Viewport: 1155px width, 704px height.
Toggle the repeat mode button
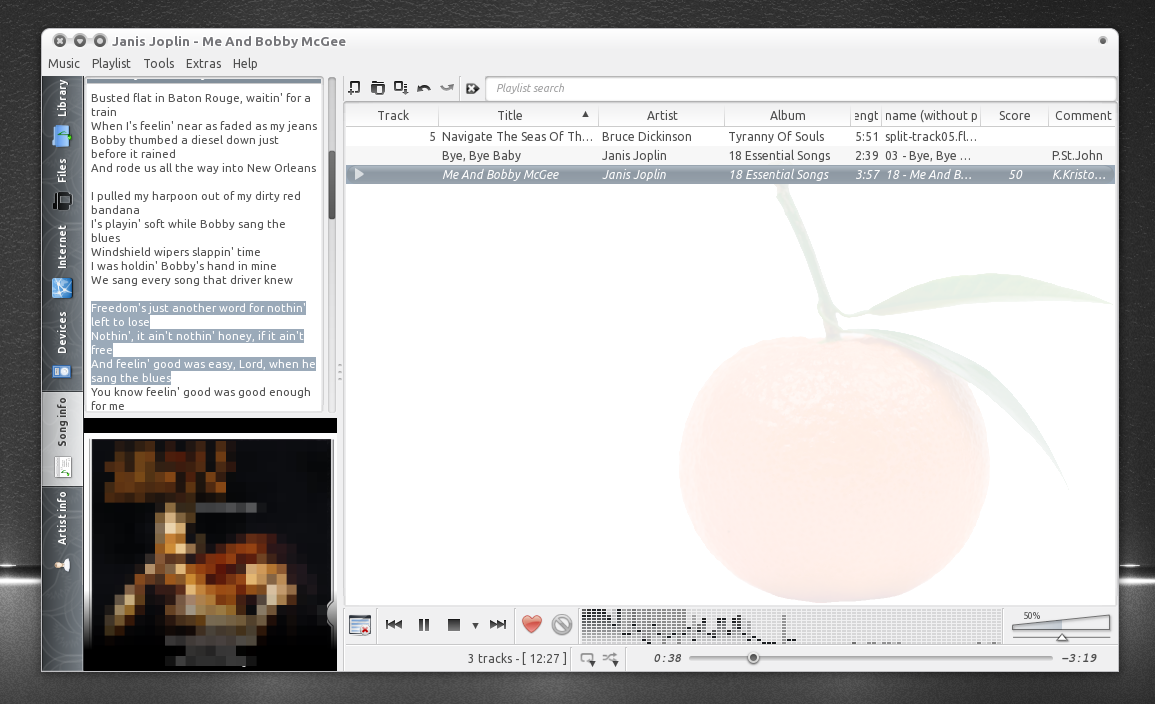pos(587,658)
